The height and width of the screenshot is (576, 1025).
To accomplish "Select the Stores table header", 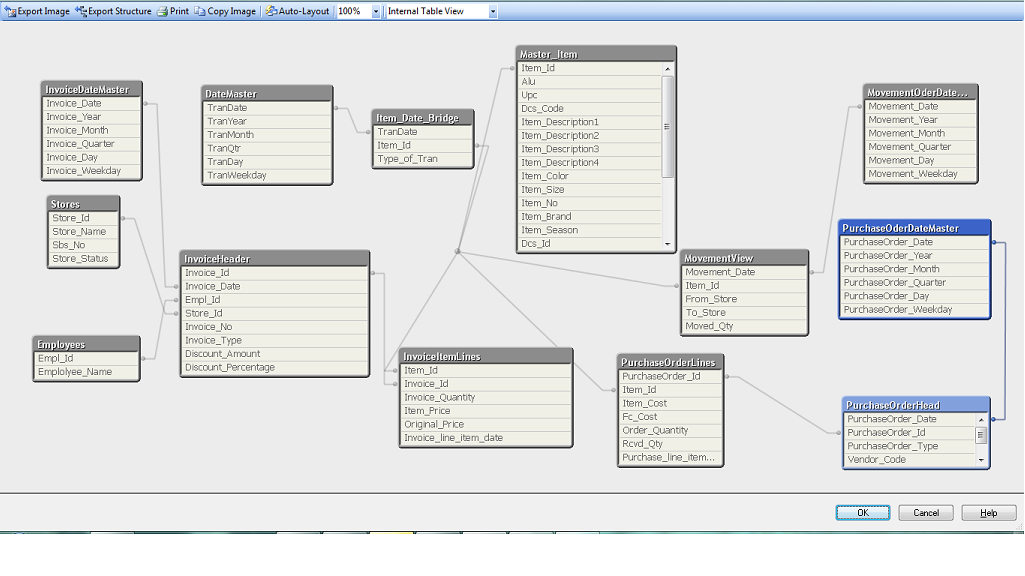I will click(80, 203).
